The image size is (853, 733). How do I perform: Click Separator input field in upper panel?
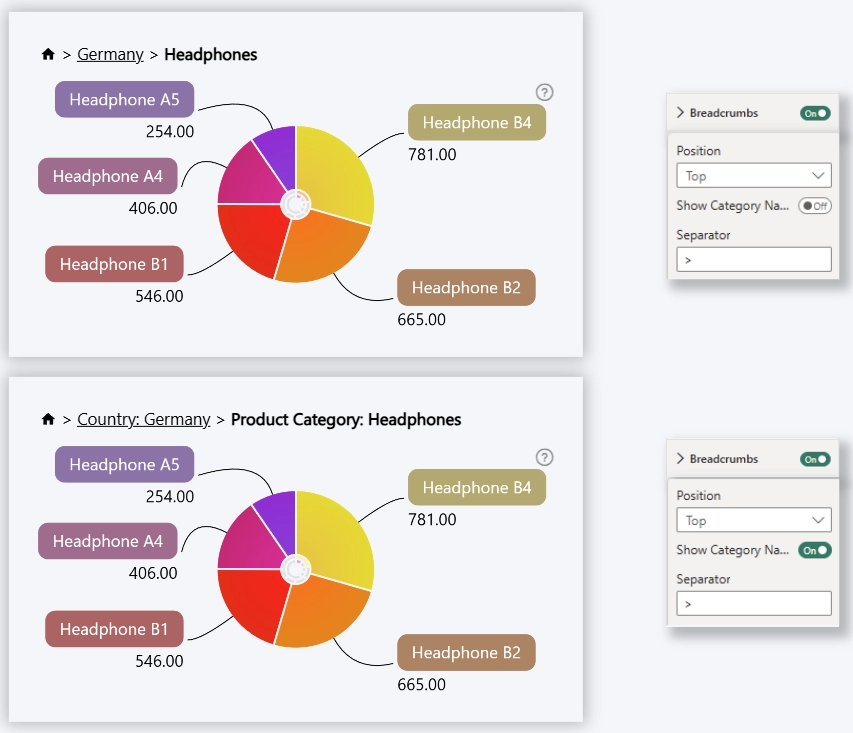click(753, 260)
